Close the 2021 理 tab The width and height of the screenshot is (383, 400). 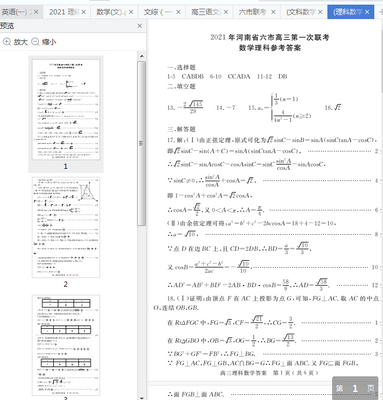click(83, 12)
